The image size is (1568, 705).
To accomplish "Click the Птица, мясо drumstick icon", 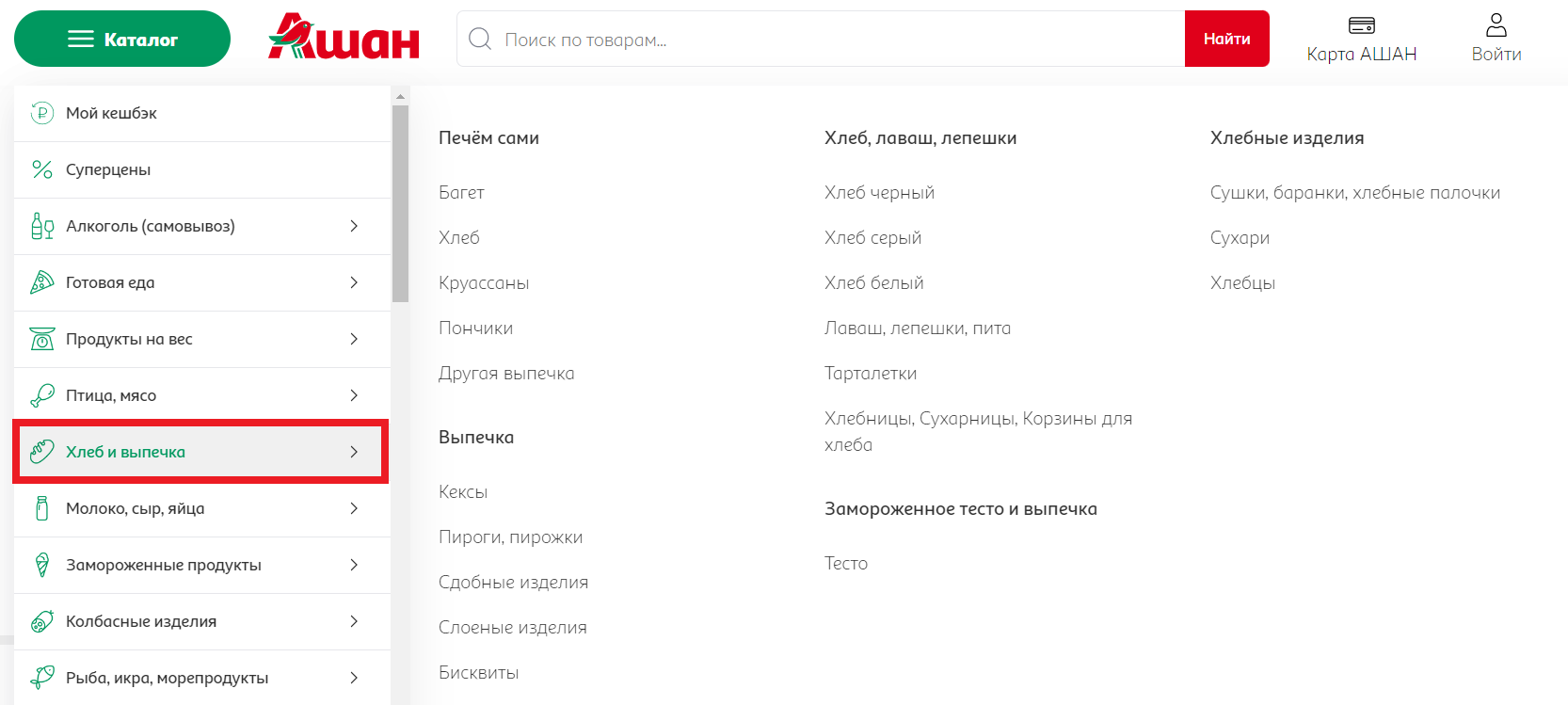I will 42,395.
